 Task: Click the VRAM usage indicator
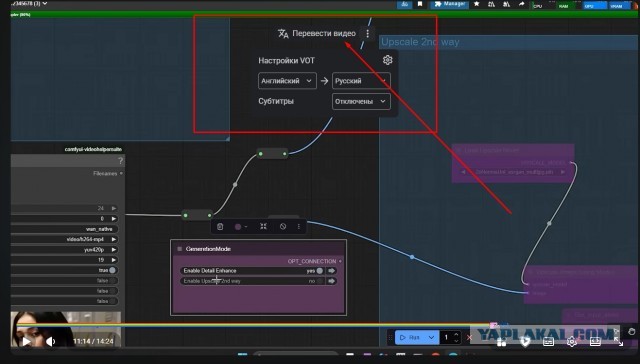[621, 5]
